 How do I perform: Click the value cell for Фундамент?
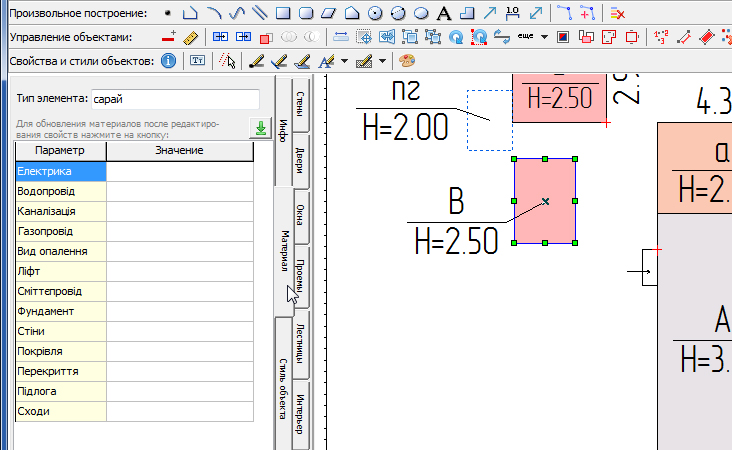point(180,311)
